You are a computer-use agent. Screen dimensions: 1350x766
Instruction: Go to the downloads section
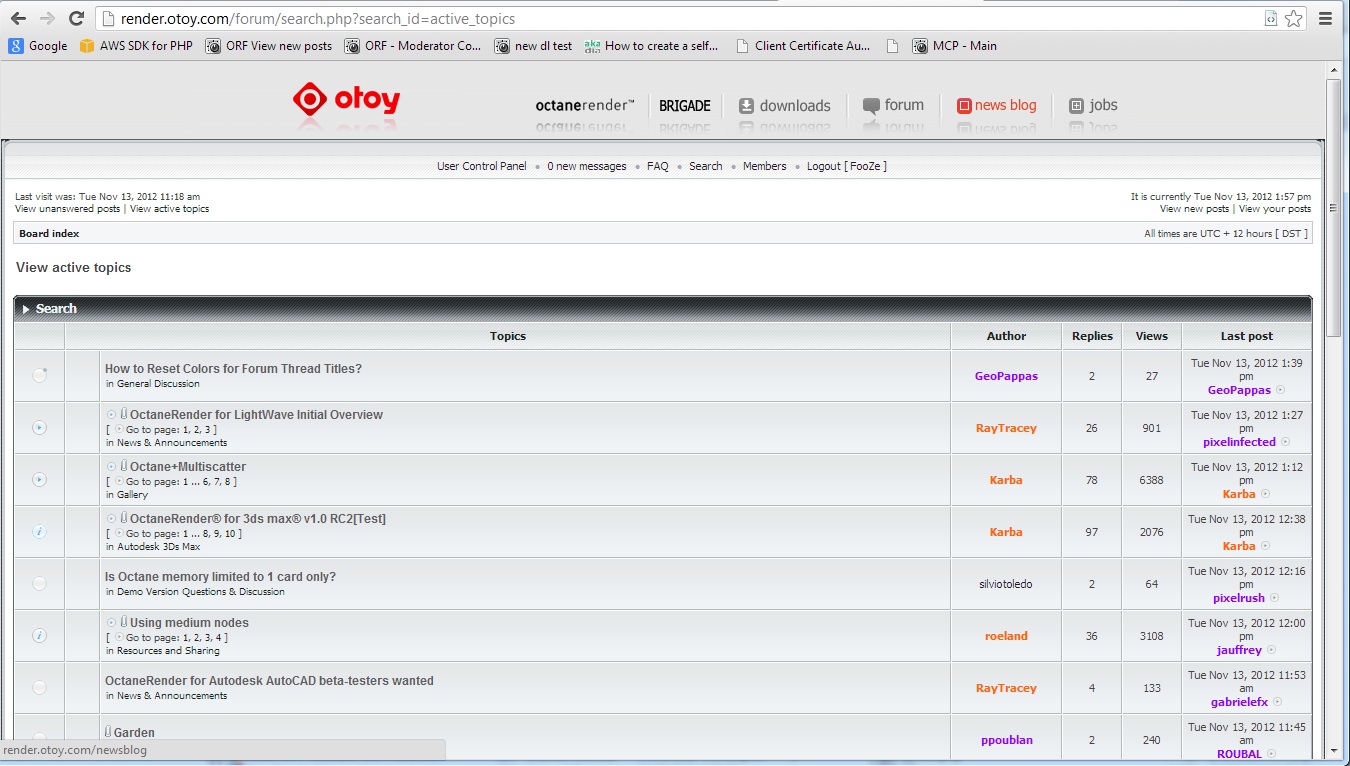[785, 105]
